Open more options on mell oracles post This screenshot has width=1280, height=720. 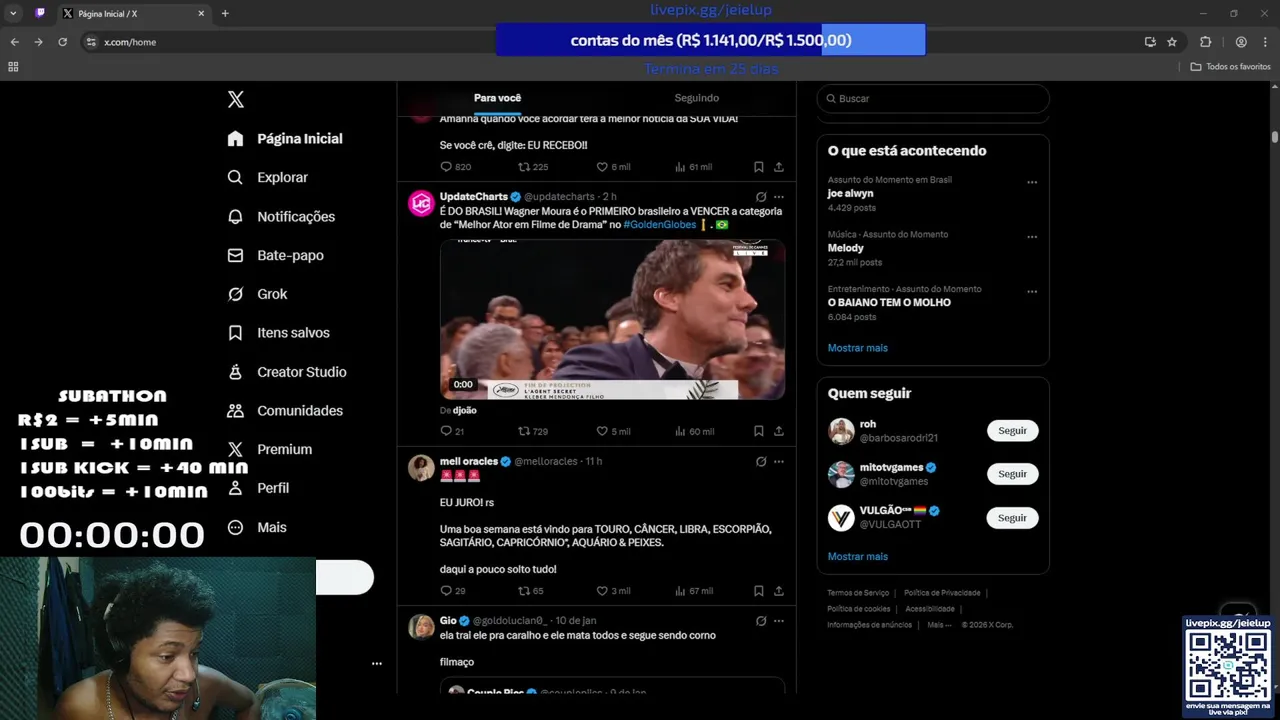pyautogui.click(x=779, y=462)
